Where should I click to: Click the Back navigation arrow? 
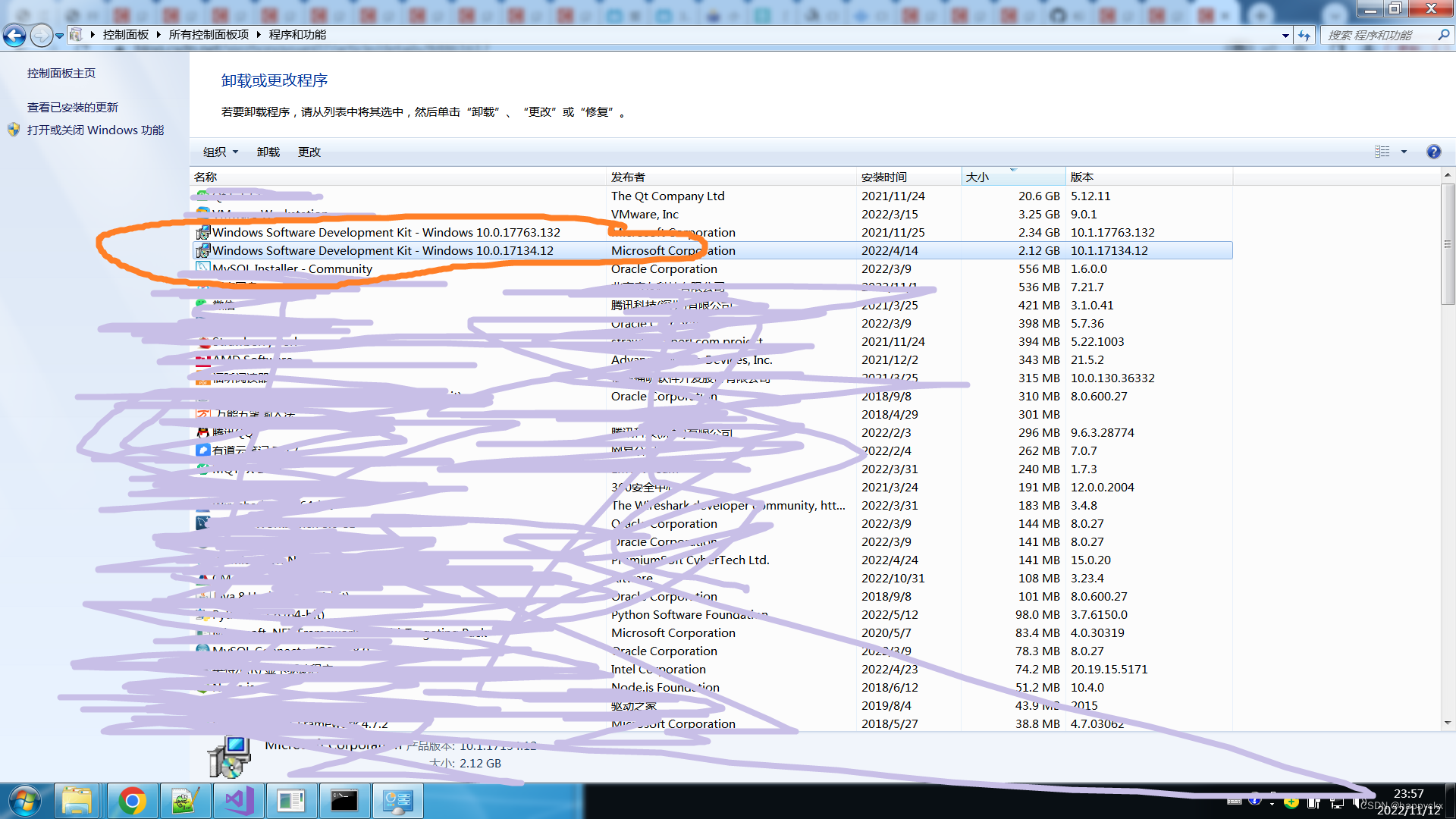14,35
